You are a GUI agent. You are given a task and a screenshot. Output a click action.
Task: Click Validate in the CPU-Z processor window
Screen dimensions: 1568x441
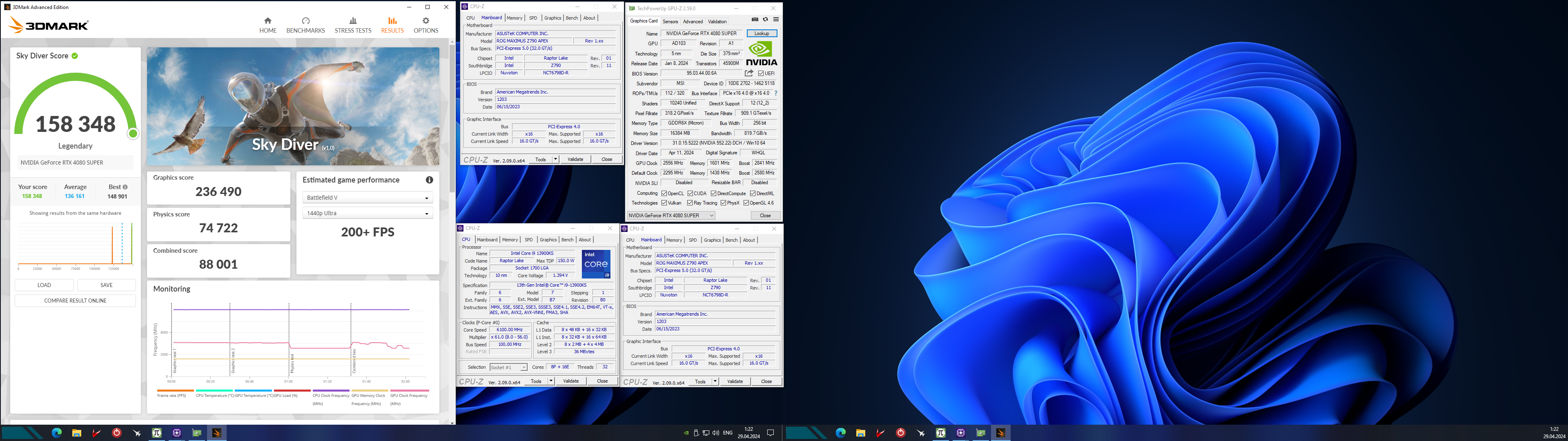pos(571,381)
